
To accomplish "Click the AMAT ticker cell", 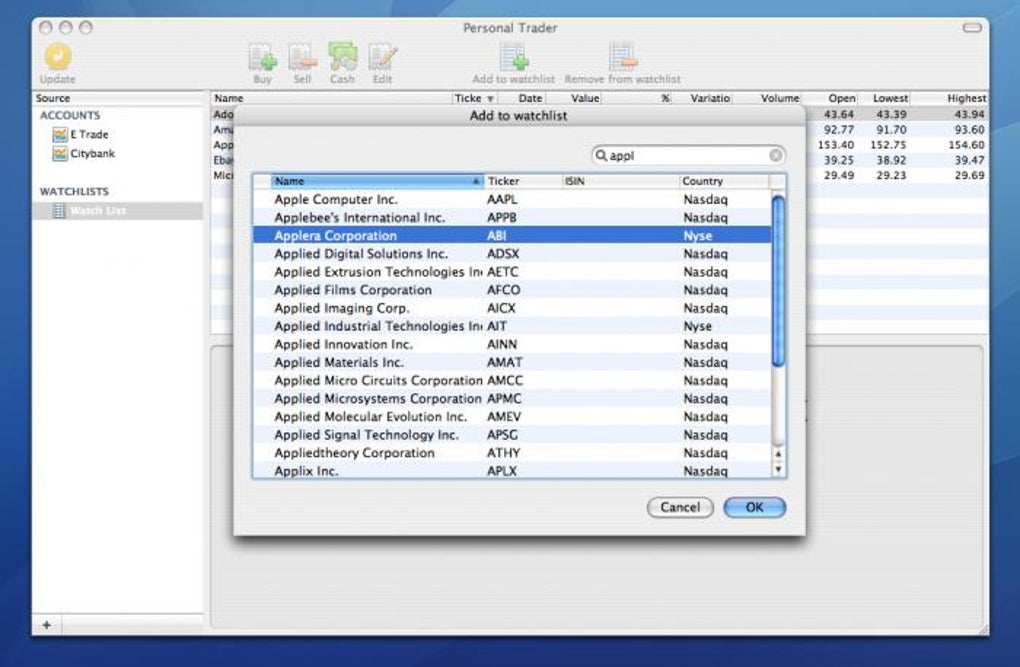I will [x=505, y=362].
